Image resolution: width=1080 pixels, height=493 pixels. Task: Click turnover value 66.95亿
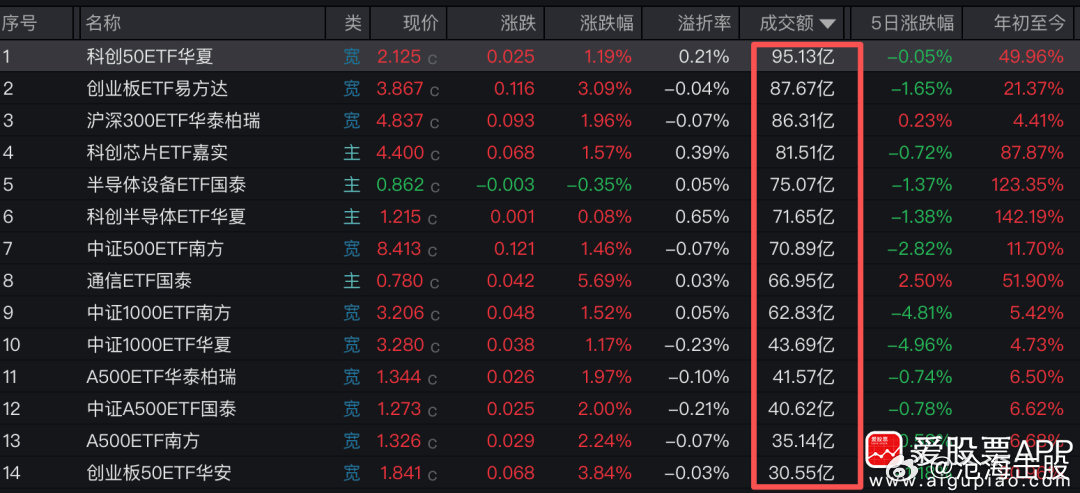[x=802, y=280]
